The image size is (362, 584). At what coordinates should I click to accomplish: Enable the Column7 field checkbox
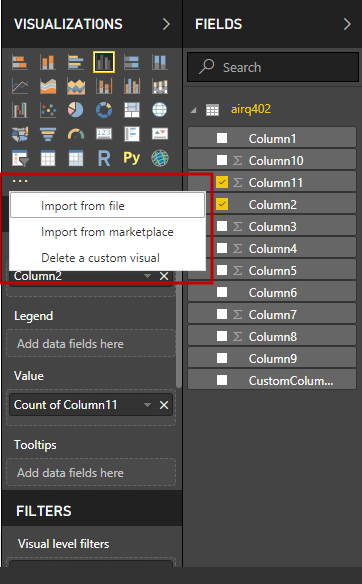coord(222,314)
